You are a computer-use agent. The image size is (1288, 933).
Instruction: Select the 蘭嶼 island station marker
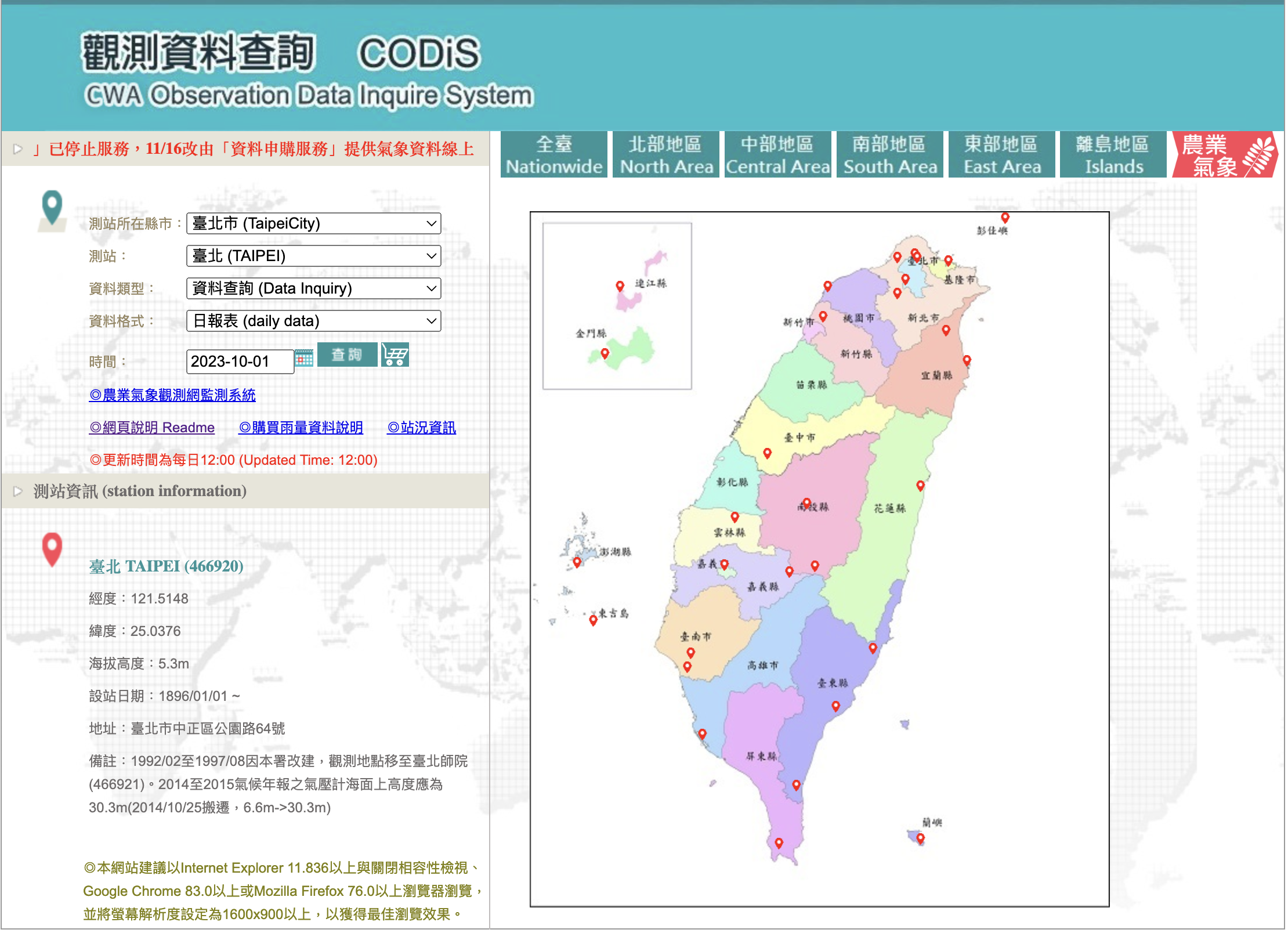tap(921, 838)
